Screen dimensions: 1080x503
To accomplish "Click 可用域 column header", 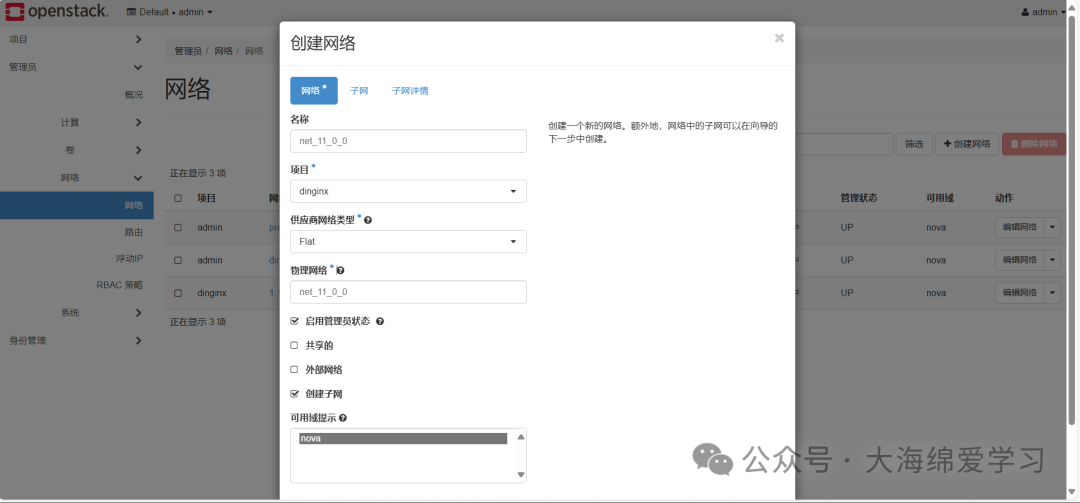I will [x=940, y=198].
